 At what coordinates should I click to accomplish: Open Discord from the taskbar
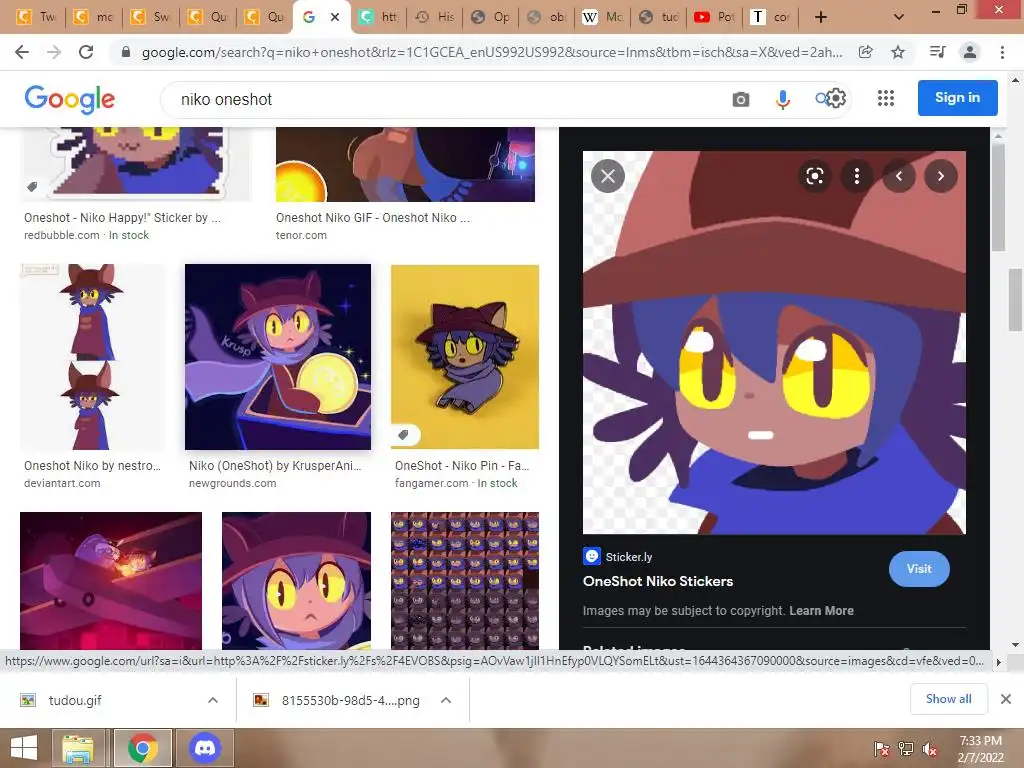[x=205, y=748]
